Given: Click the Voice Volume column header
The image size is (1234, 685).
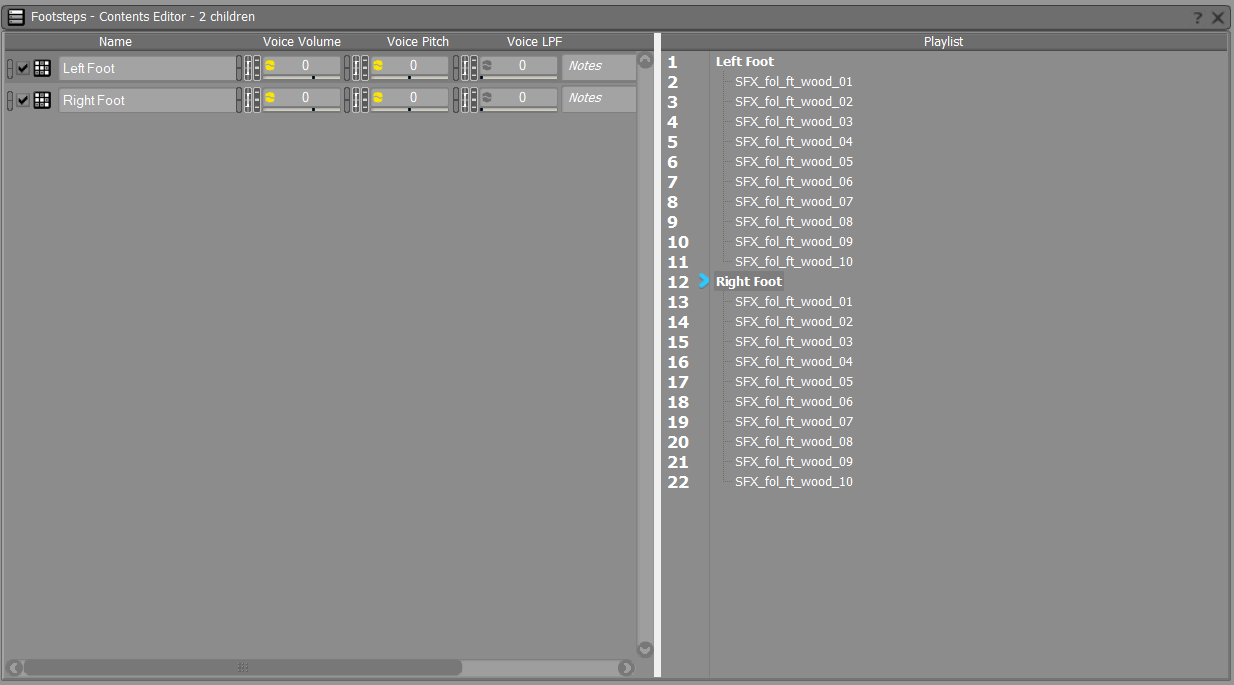Looking at the screenshot, I should click(x=302, y=42).
